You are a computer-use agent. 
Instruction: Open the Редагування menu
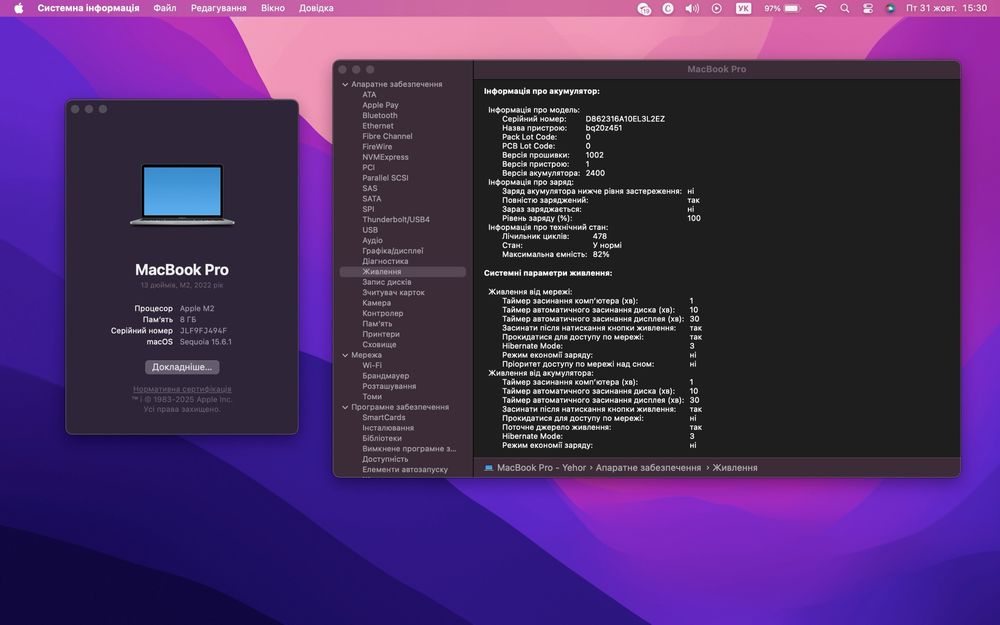(219, 8)
